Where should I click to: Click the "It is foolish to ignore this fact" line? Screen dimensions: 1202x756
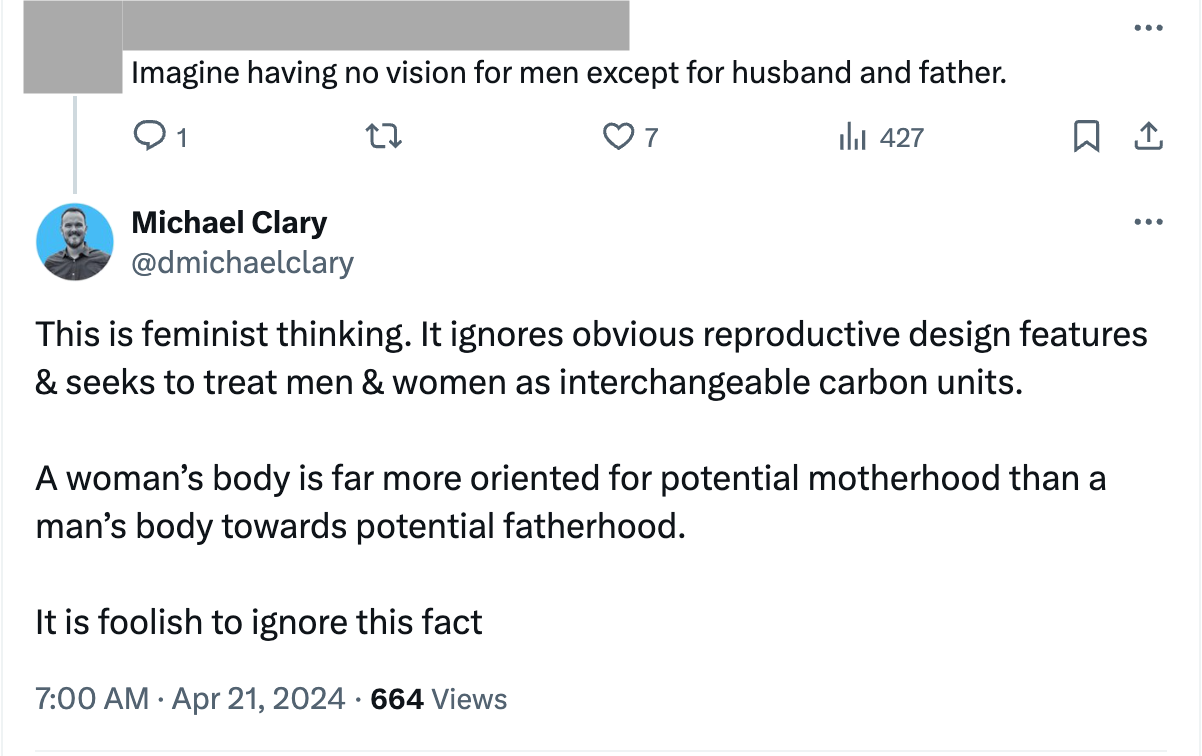pos(259,622)
